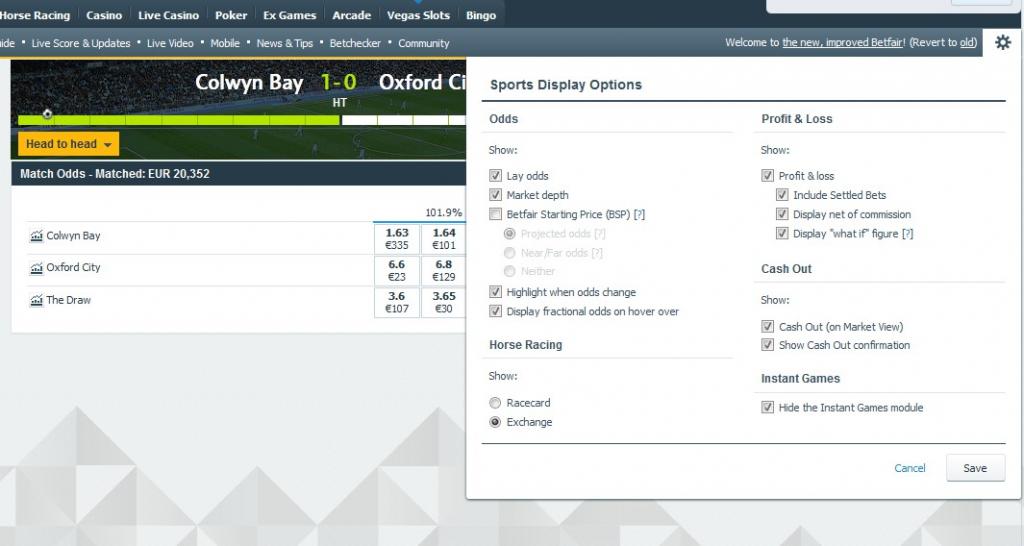Click The Draw runner name
Screen dimensions: 1024x546
pos(69,300)
